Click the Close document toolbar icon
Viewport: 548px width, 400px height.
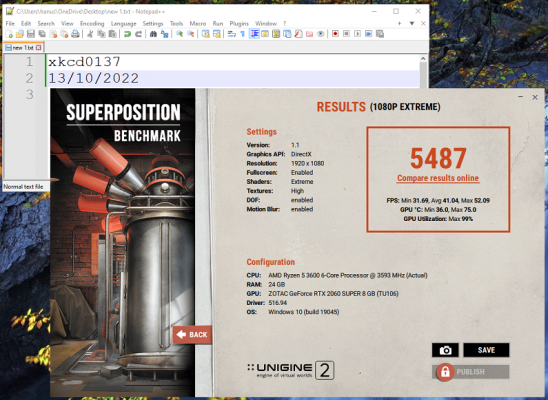pyautogui.click(x=53, y=34)
